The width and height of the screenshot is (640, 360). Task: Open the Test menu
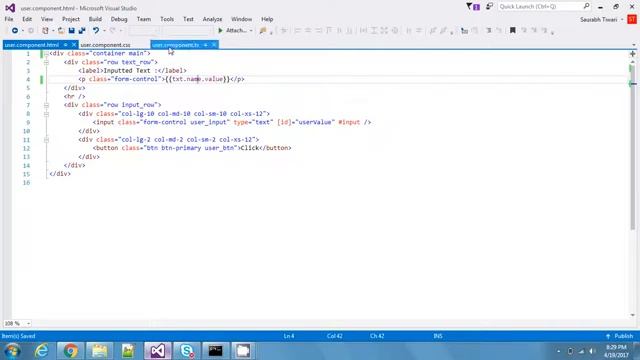coord(188,19)
